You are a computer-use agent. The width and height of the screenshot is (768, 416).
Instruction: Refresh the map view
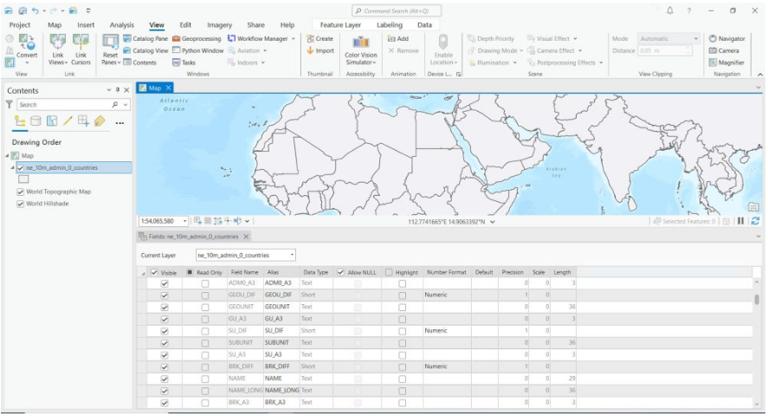click(755, 221)
